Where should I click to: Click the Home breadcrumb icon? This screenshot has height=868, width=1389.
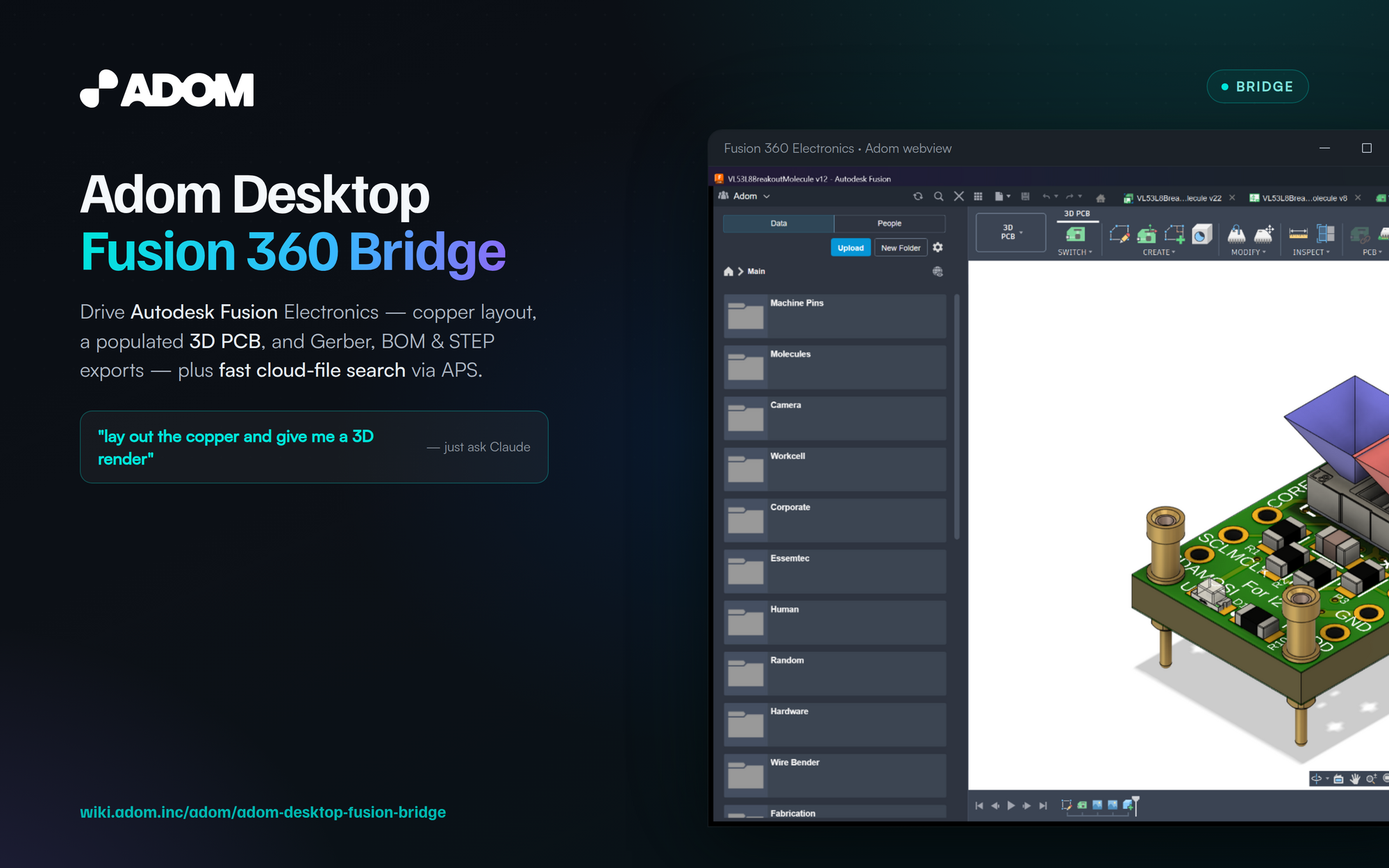[729, 272]
